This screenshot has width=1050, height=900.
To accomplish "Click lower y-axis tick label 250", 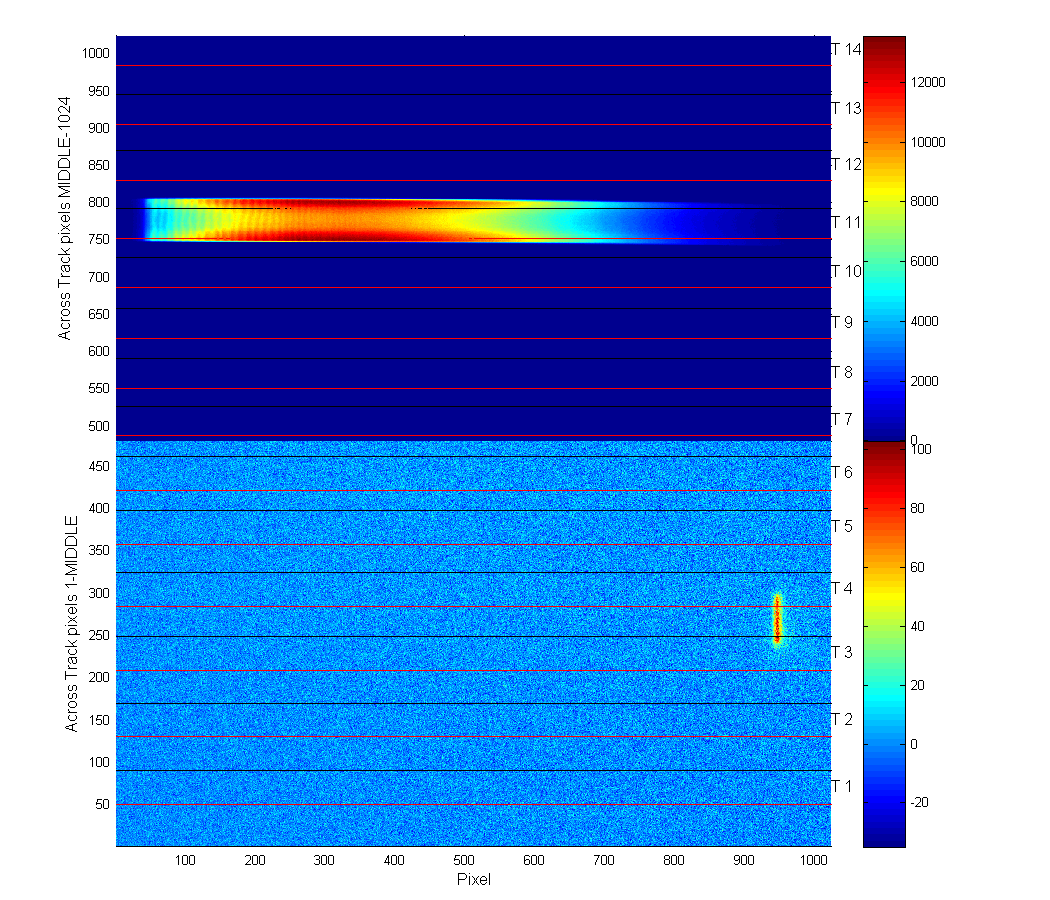I will click(x=98, y=635).
